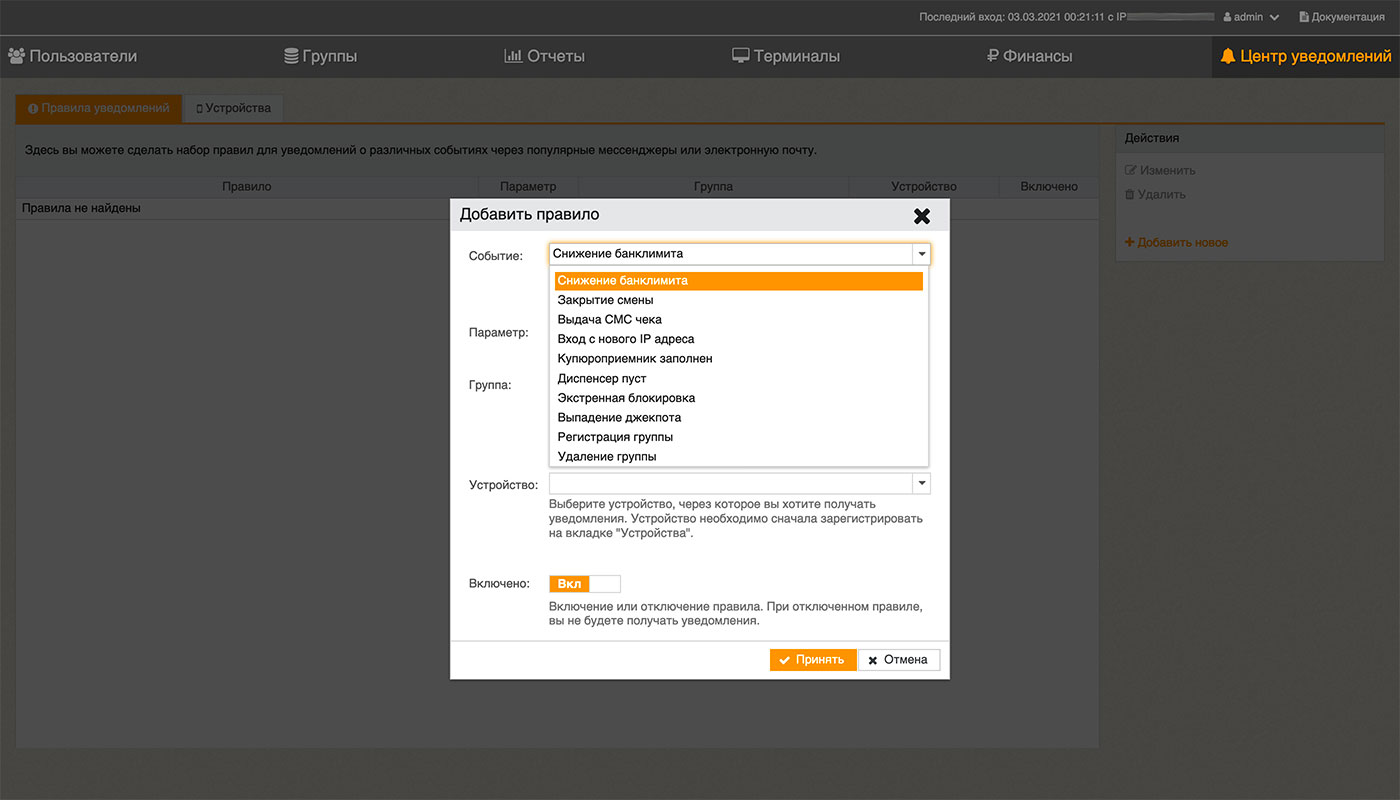Click the Reports bar chart icon
The image size is (1400, 800).
point(513,56)
